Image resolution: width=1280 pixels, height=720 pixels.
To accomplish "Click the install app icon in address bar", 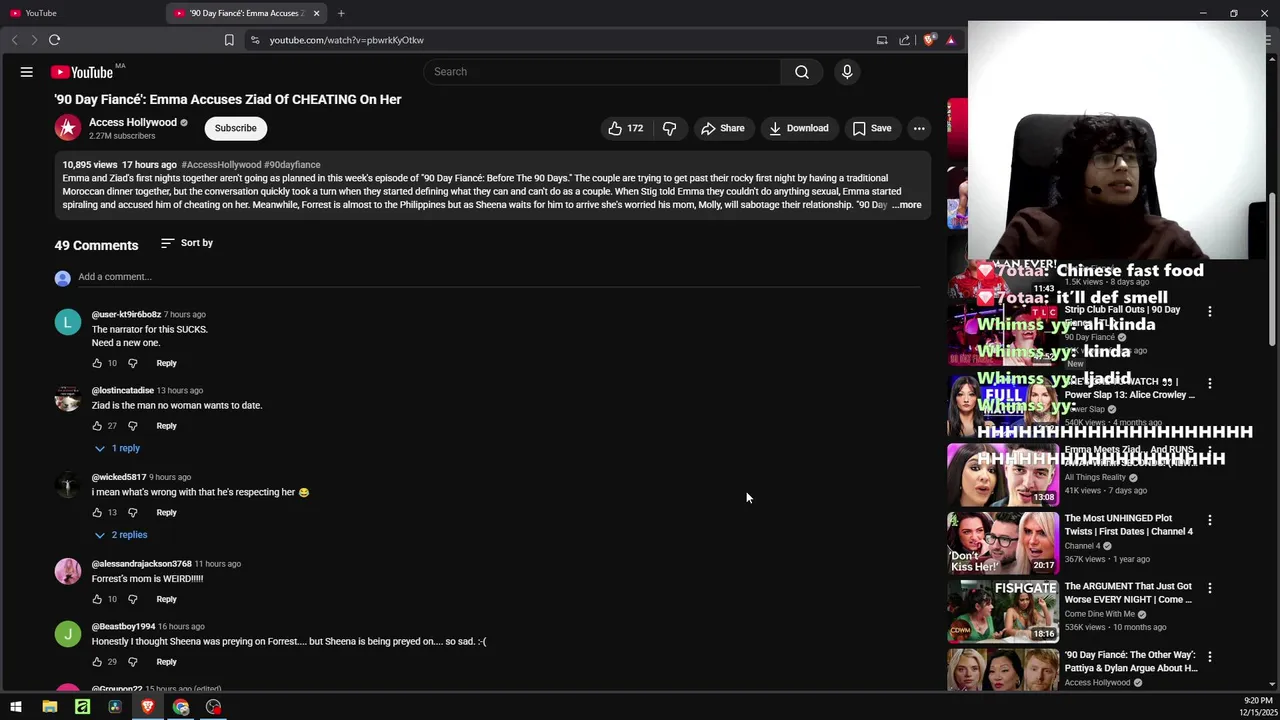I will [x=882, y=40].
